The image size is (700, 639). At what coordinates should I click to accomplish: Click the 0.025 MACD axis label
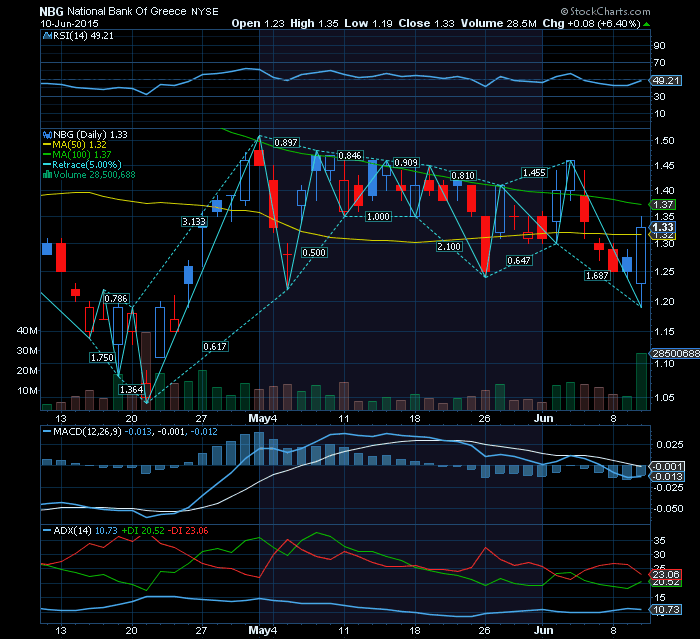[x=670, y=445]
